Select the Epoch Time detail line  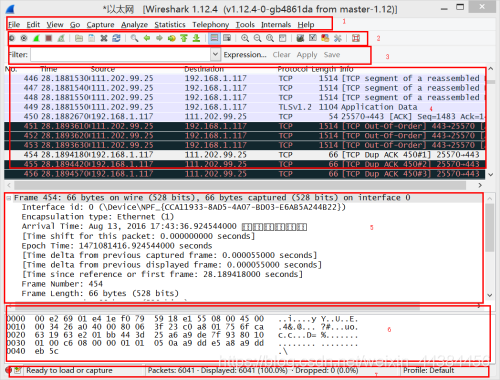[117, 246]
